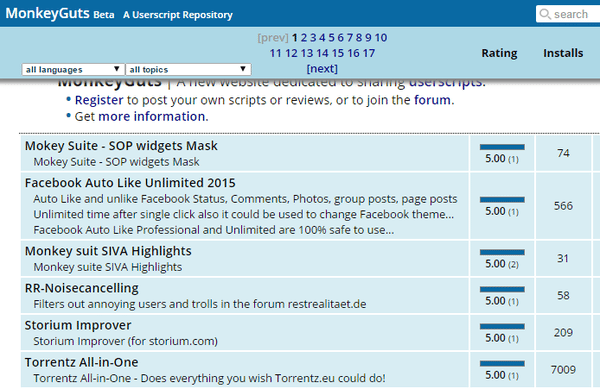Click install count 74
This screenshot has height=389, width=600.
(x=563, y=153)
